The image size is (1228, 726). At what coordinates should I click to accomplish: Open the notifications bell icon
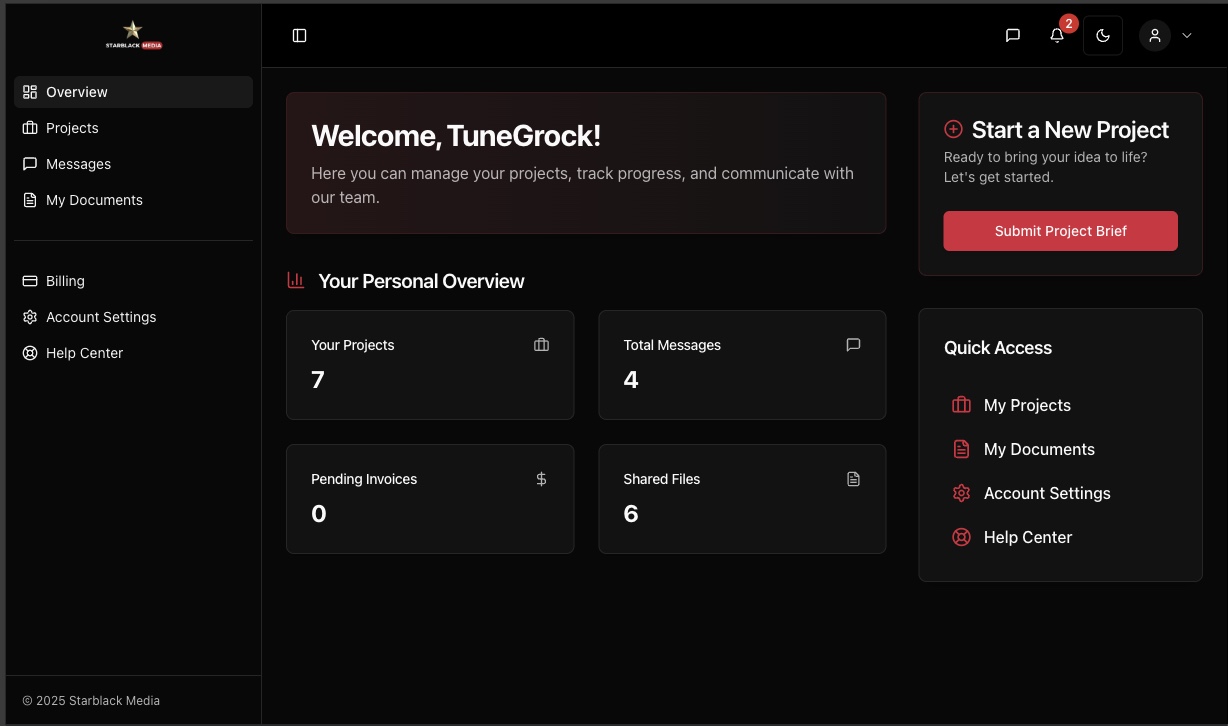1056,35
